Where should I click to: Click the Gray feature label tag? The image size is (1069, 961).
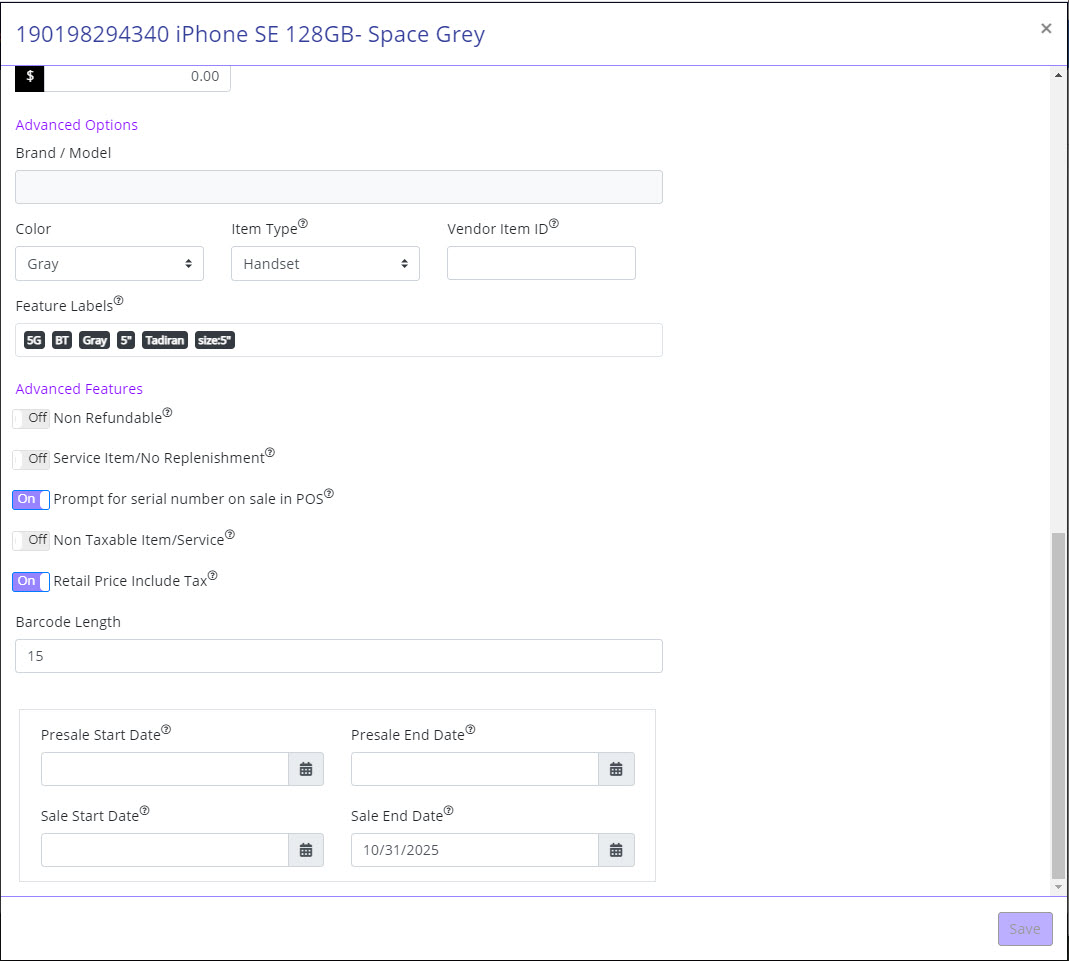(x=95, y=340)
